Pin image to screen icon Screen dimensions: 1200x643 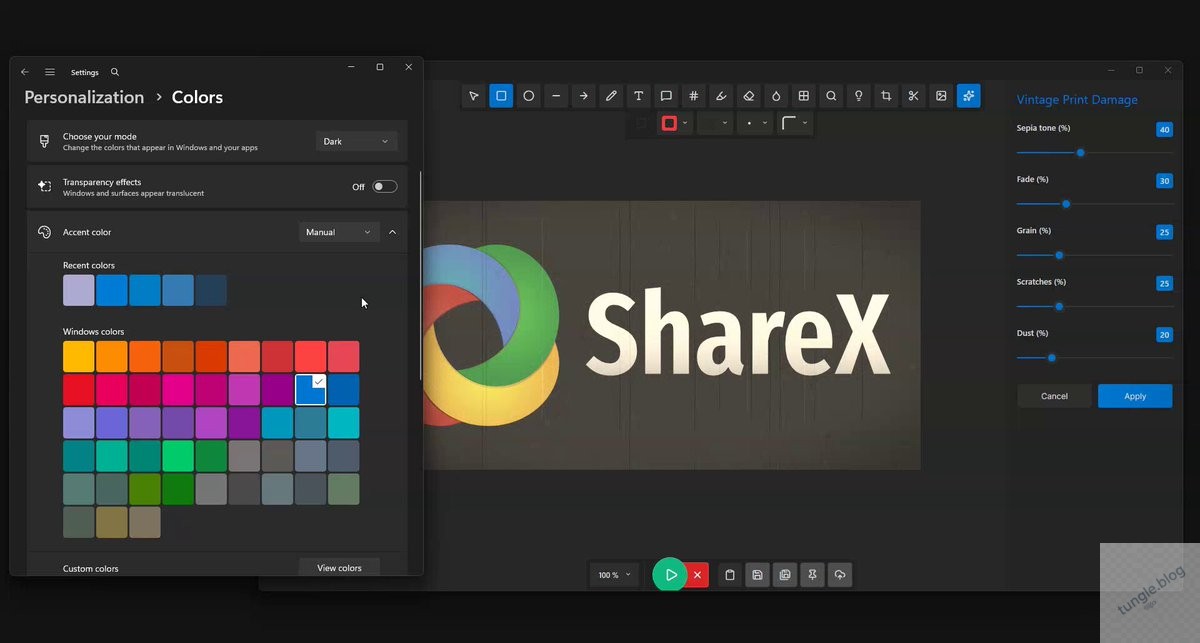(x=813, y=575)
